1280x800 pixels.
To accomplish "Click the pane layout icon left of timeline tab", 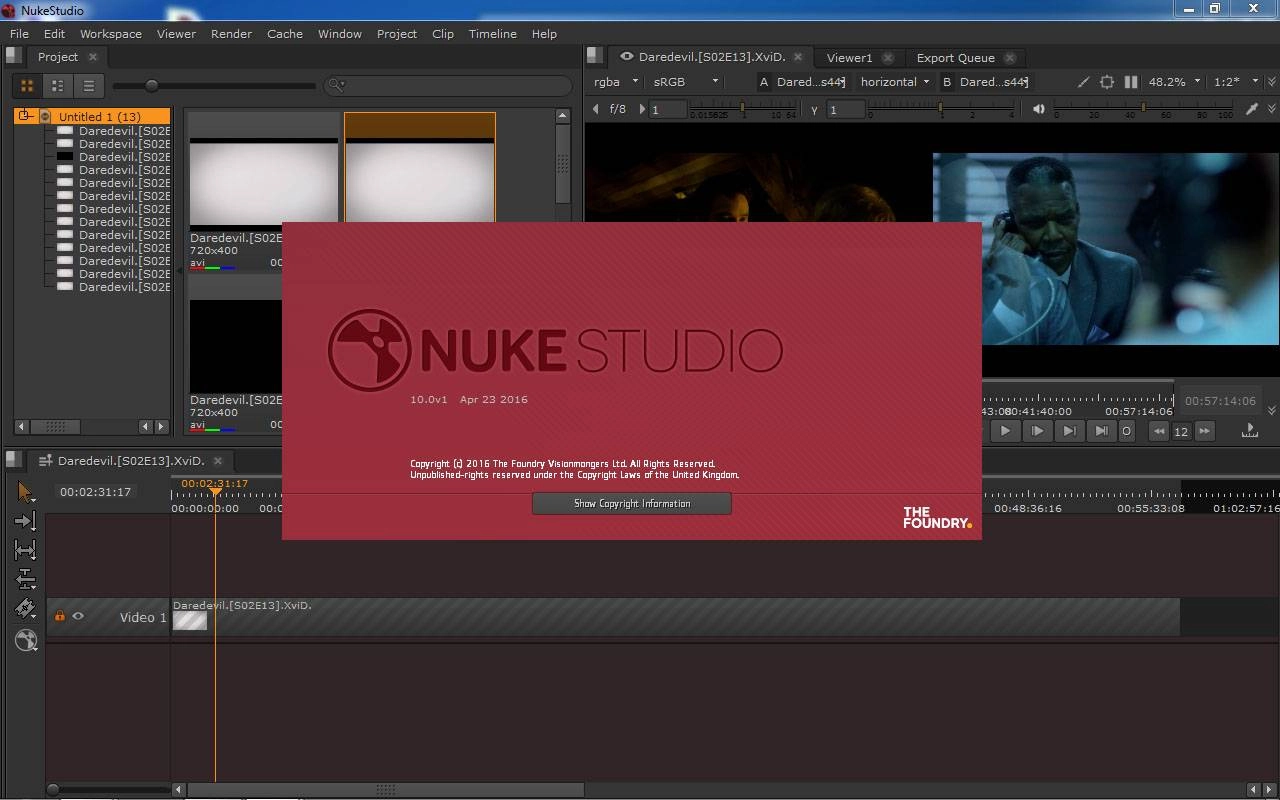I will pos(13,460).
